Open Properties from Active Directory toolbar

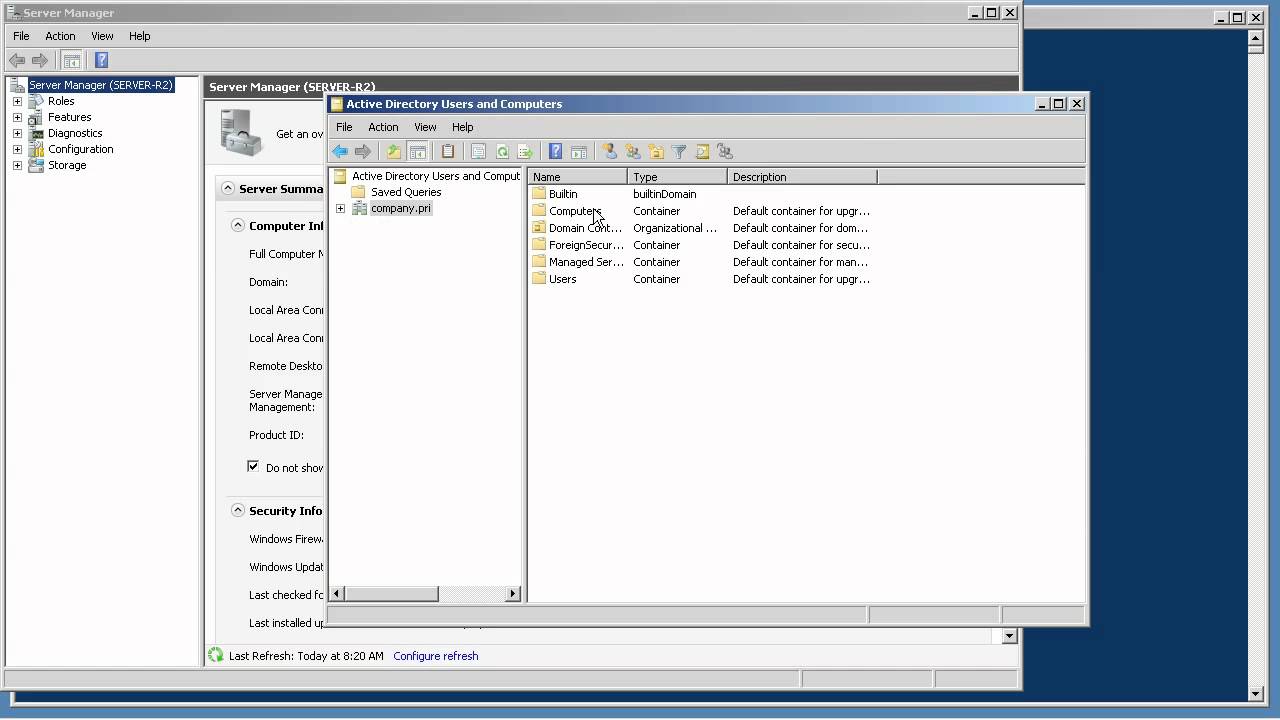478,152
